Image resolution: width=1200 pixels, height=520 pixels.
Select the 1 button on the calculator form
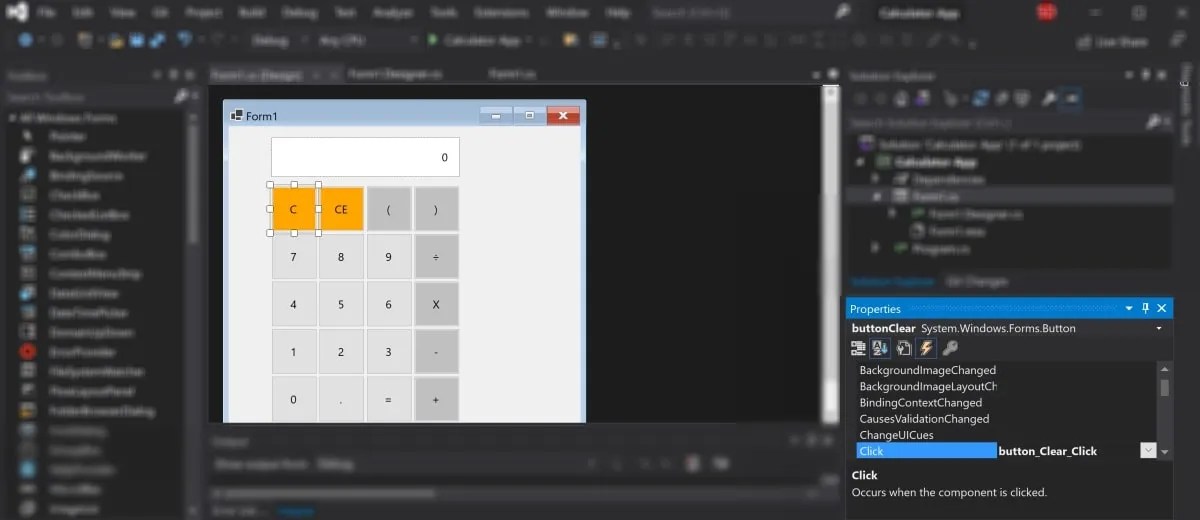tap(293, 352)
